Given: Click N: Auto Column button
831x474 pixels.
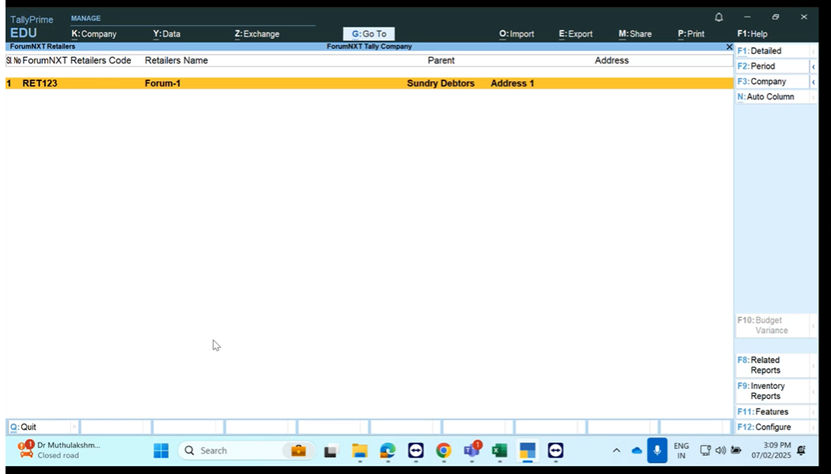Looking at the screenshot, I should coord(772,97).
